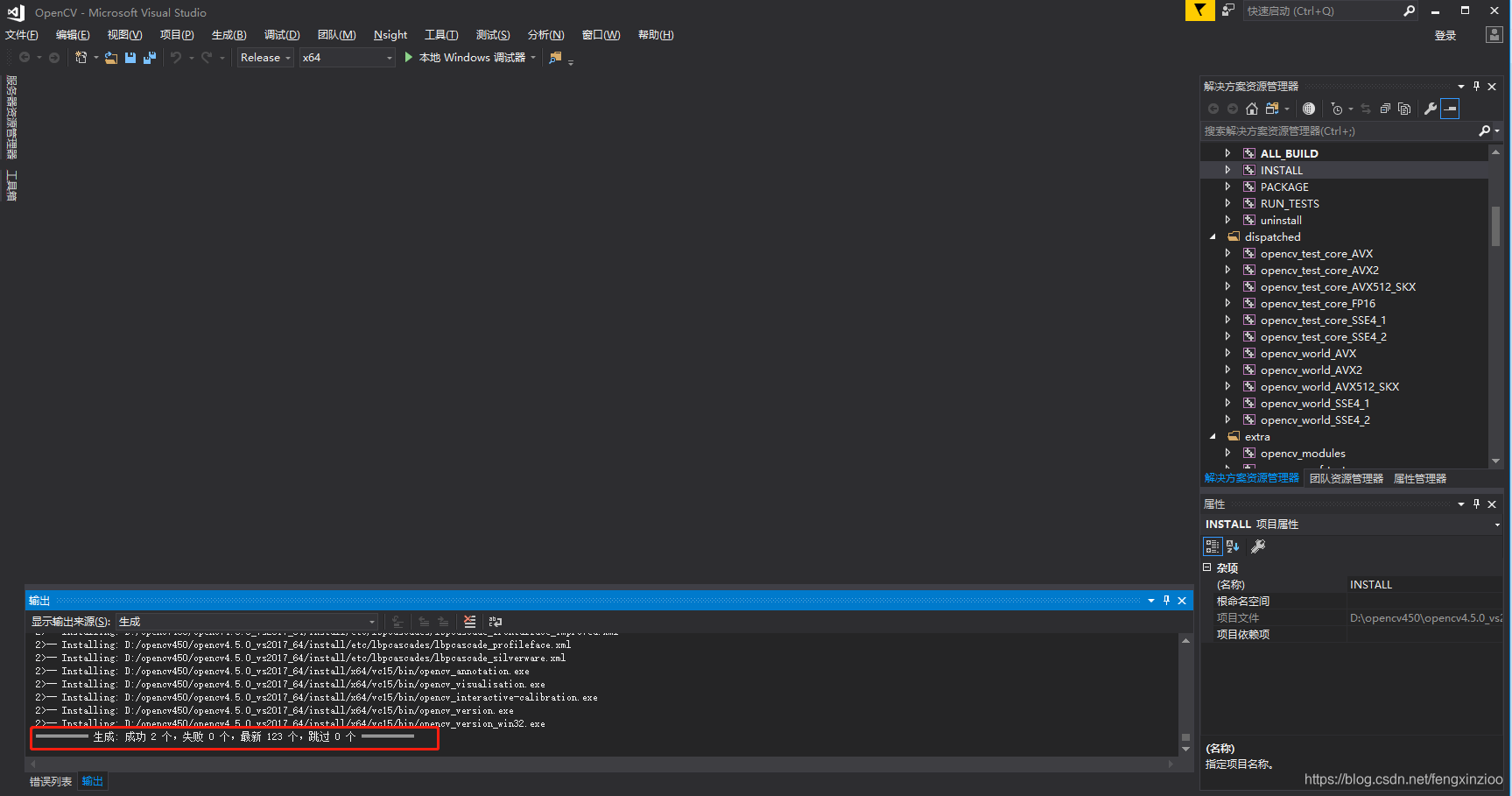Collapse the 杂项 property category
The width and height of the screenshot is (1512, 796).
click(x=1207, y=567)
